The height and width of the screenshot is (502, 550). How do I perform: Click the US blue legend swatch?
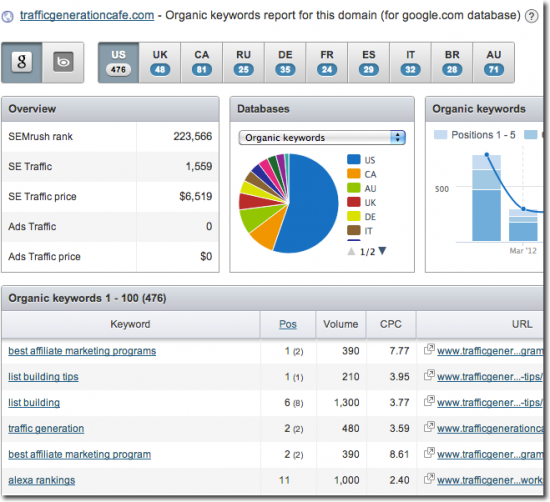pos(354,159)
